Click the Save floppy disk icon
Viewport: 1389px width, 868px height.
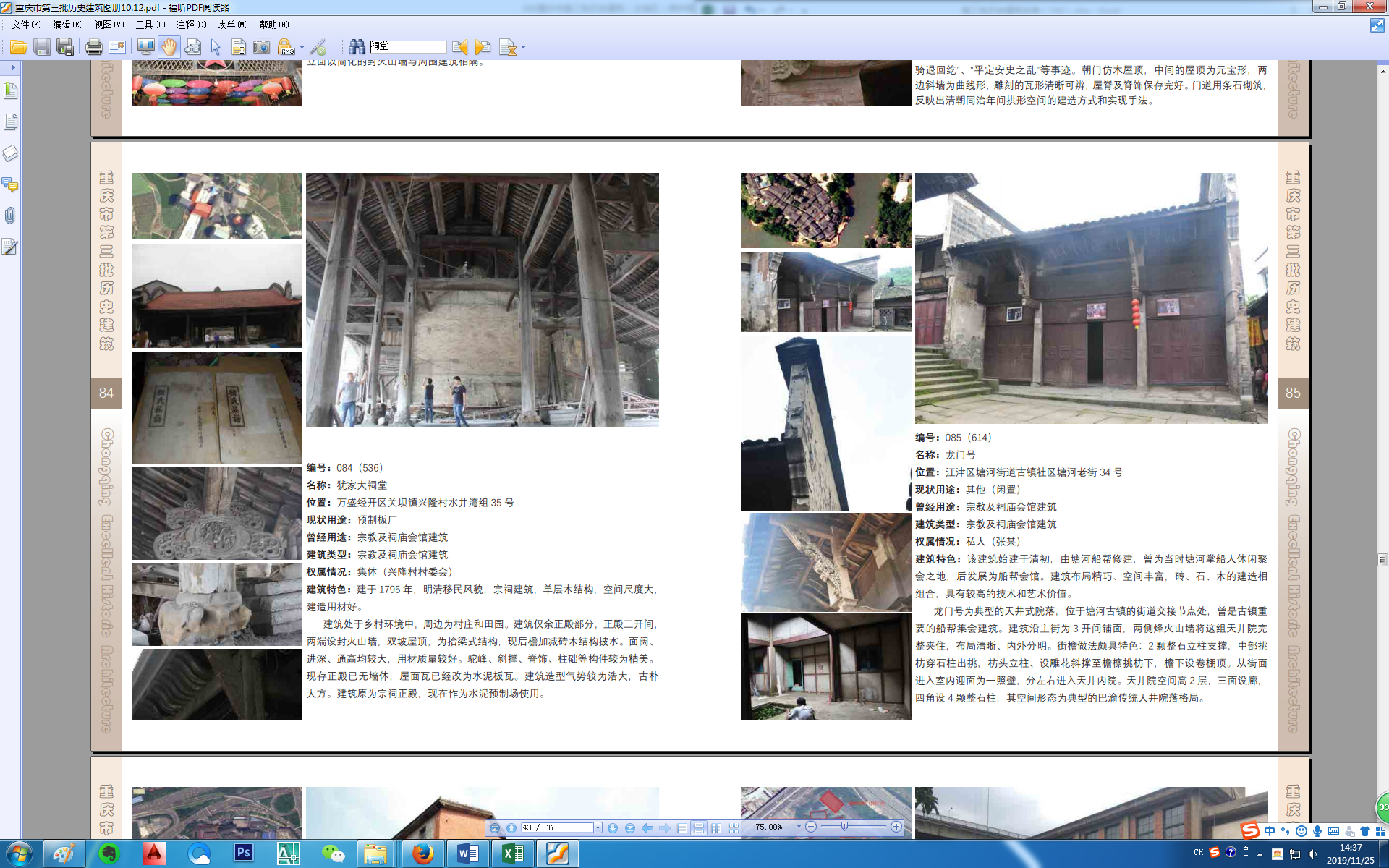tap(42, 47)
